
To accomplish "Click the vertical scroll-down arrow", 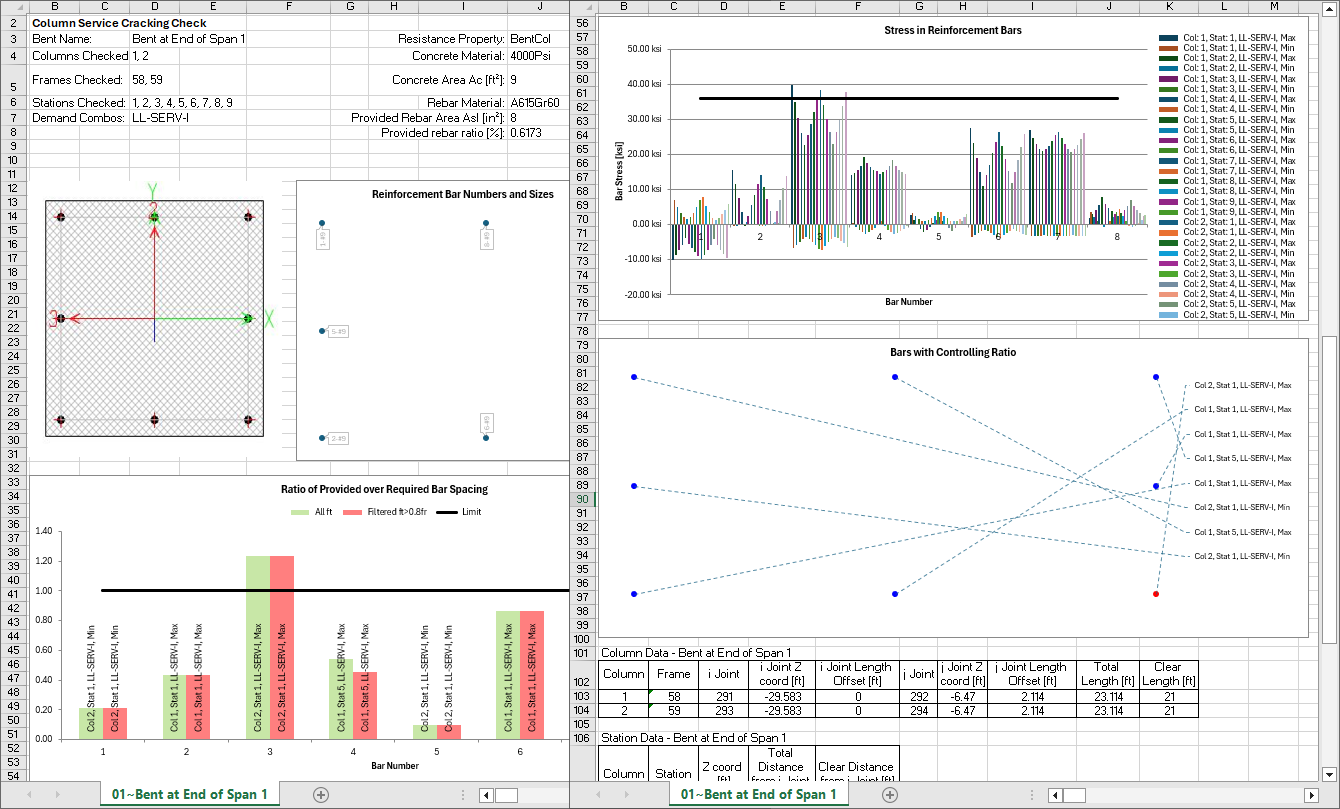I will pyautogui.click(x=1329, y=773).
